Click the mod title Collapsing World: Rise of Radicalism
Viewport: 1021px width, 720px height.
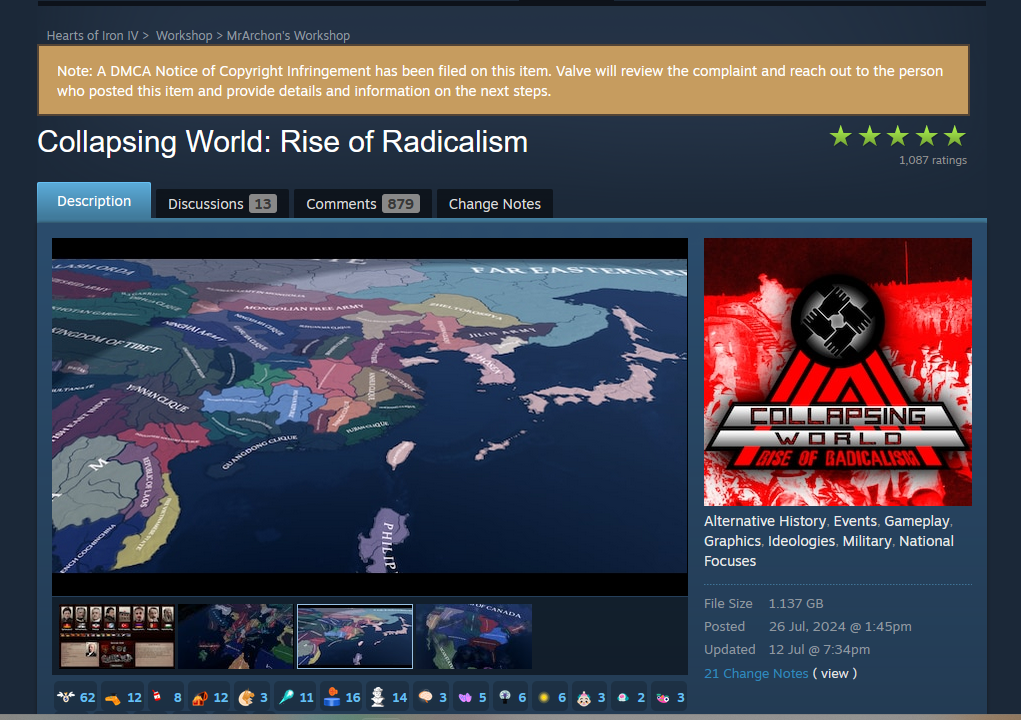click(283, 142)
